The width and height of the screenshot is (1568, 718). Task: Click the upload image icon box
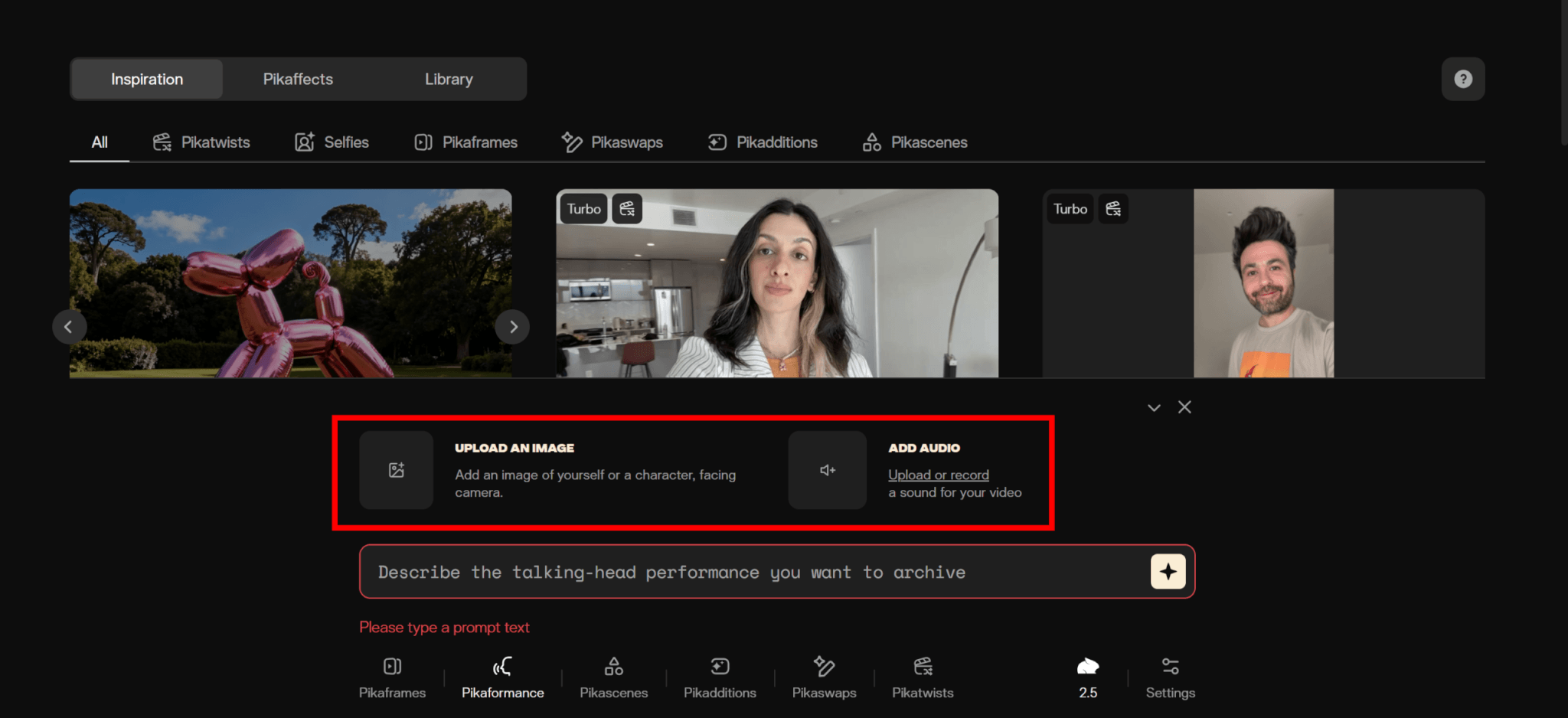click(x=396, y=470)
